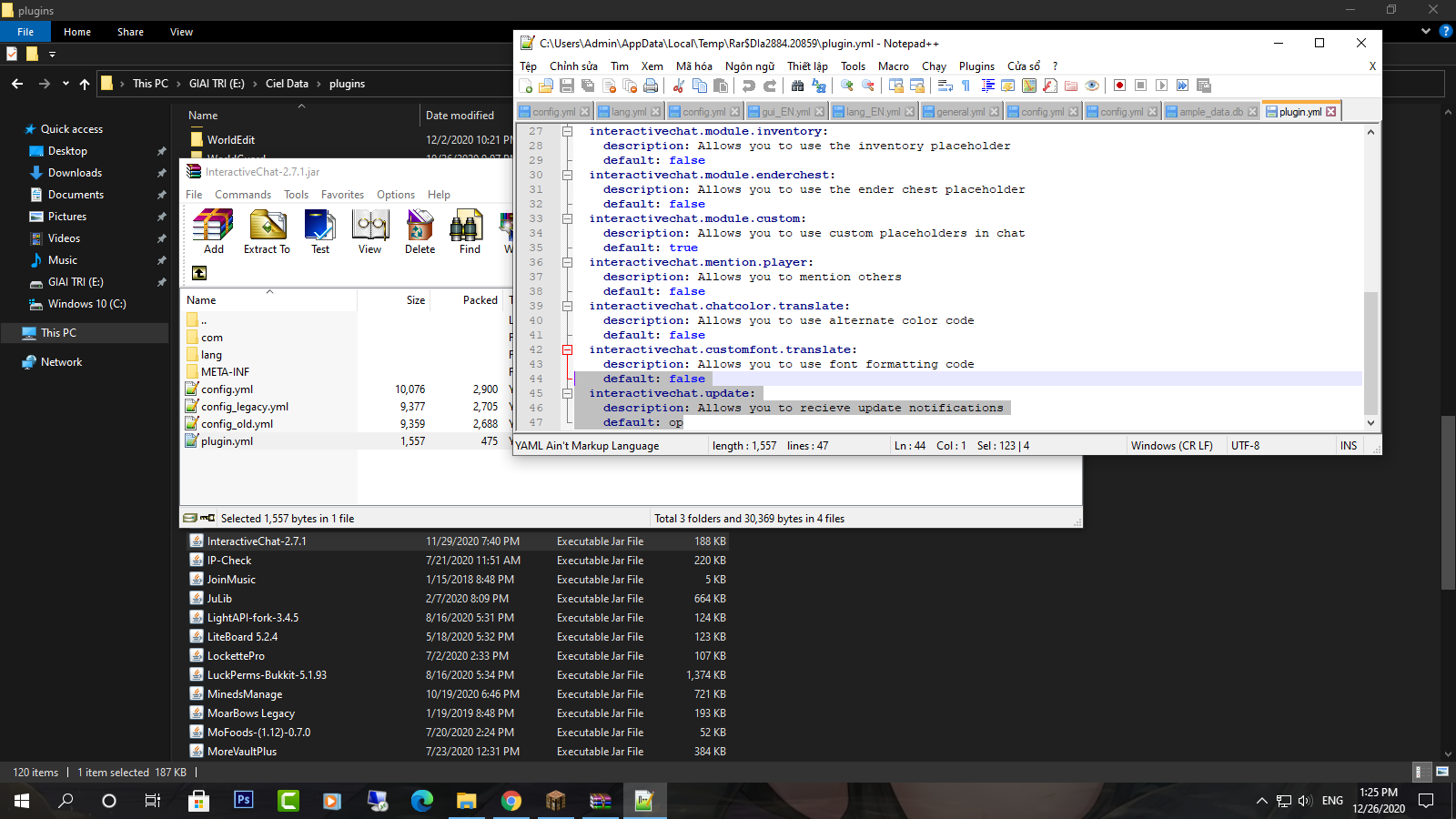The image size is (1456, 819).
Task: Click the Notepad++ vertical scrollbar thumb
Action: [x=1370, y=350]
